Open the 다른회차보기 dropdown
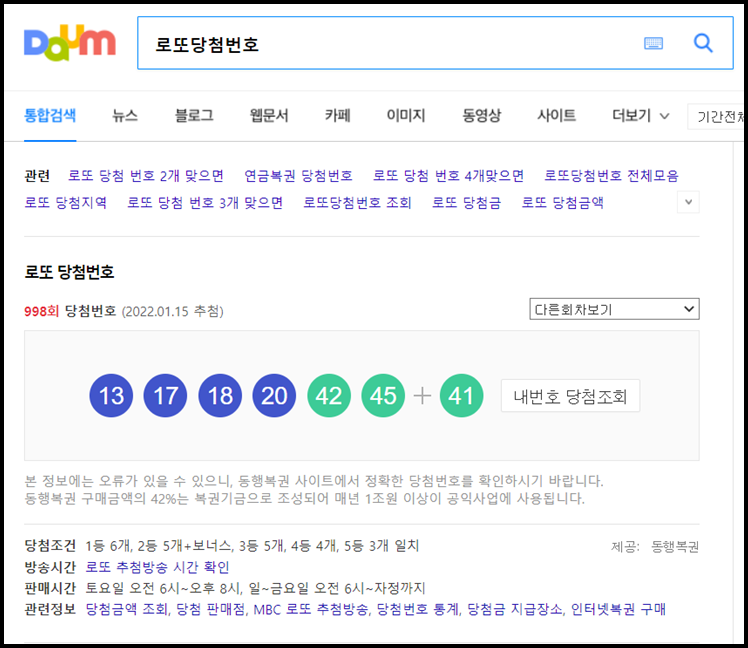The height and width of the screenshot is (648, 748). (x=614, y=309)
